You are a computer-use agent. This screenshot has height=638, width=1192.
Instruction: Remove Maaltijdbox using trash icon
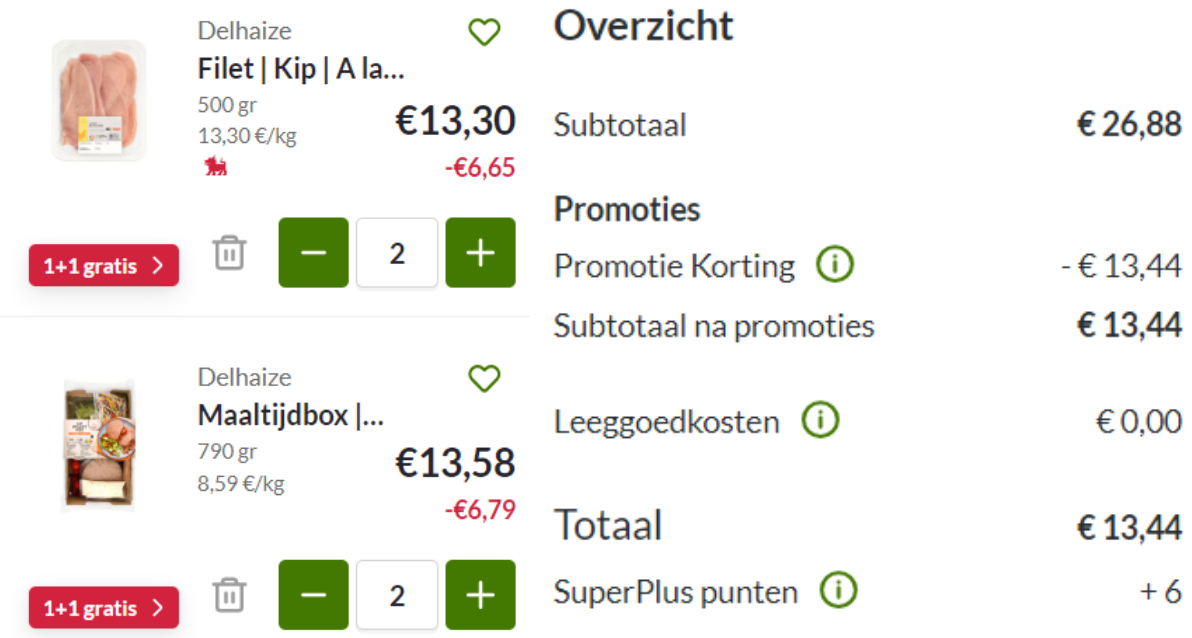pyautogui.click(x=229, y=595)
